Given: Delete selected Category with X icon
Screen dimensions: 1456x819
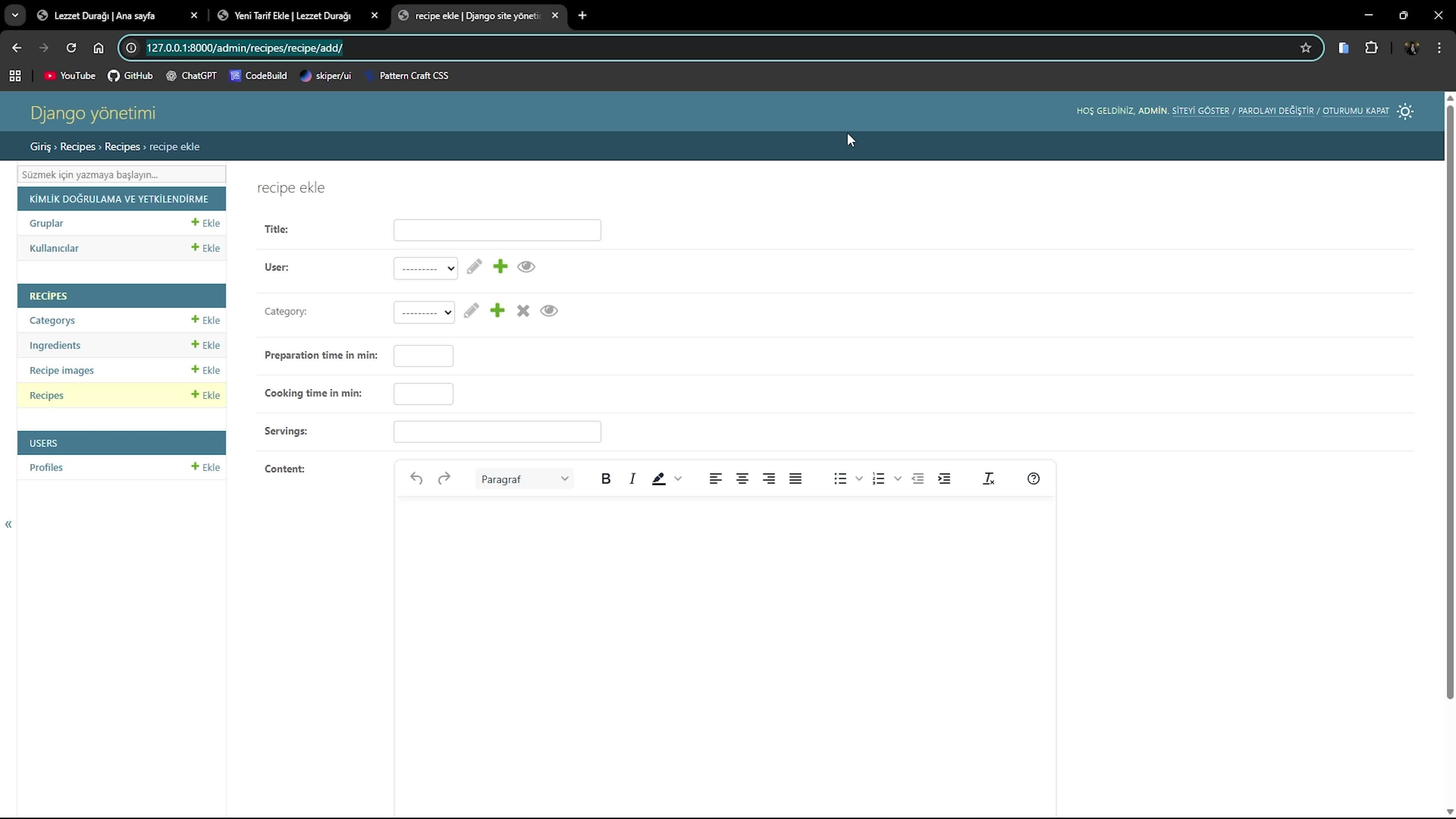Looking at the screenshot, I should 523,311.
